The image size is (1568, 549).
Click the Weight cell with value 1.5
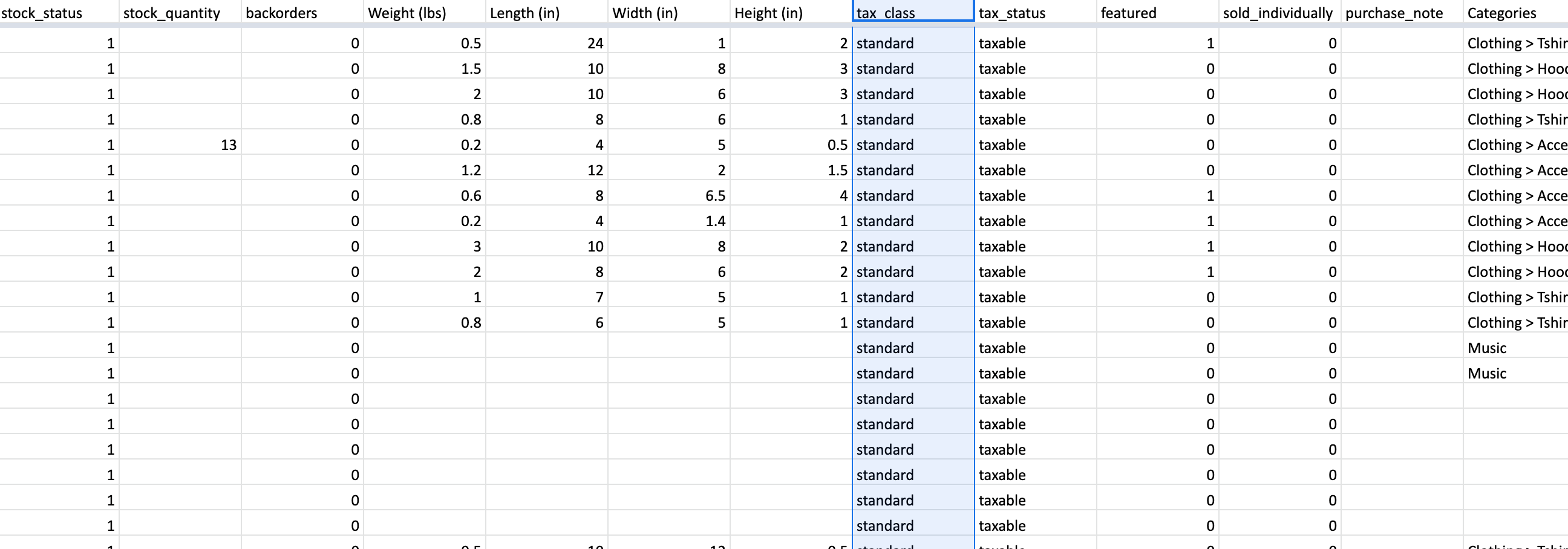[x=425, y=69]
